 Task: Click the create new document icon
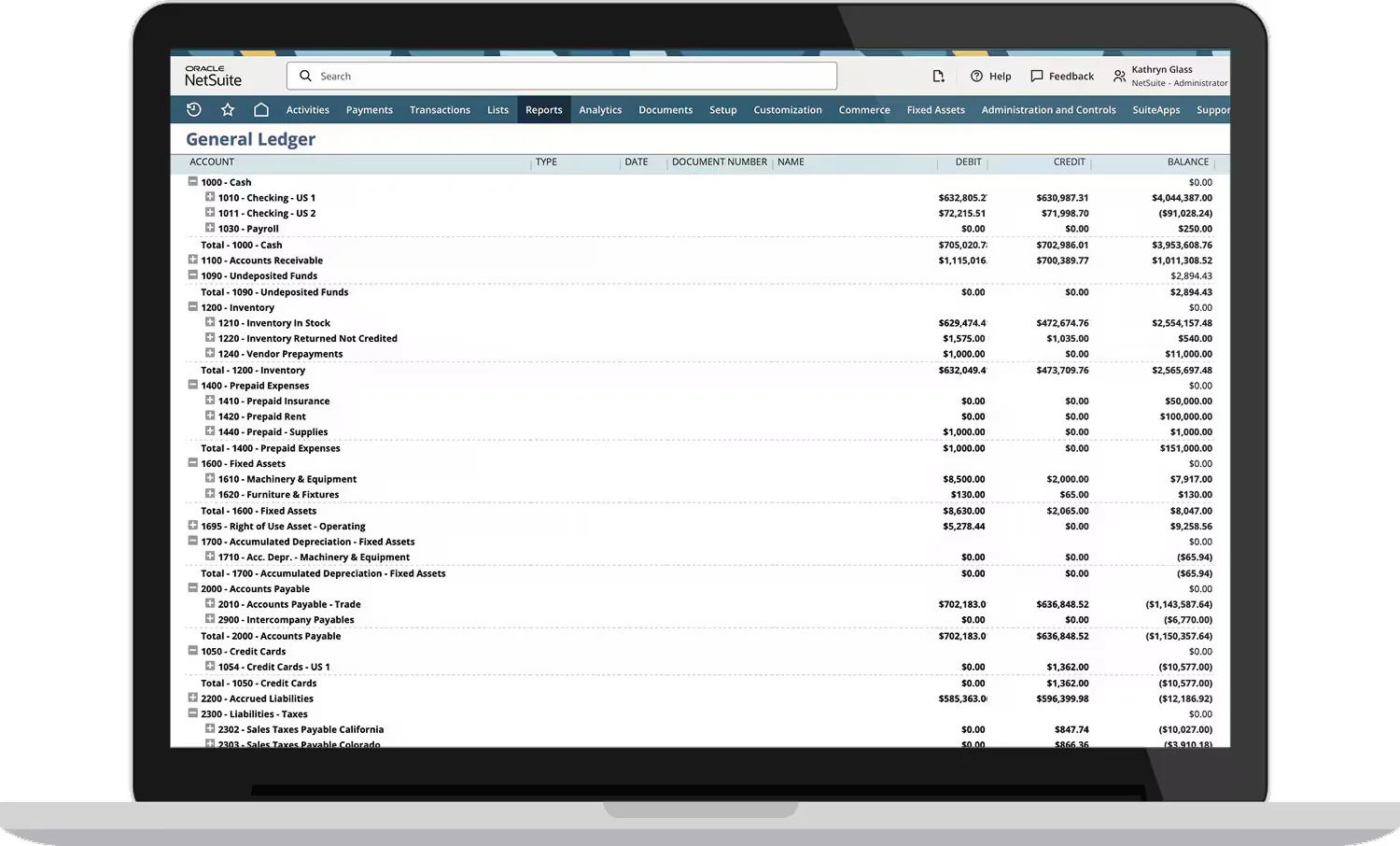939,76
